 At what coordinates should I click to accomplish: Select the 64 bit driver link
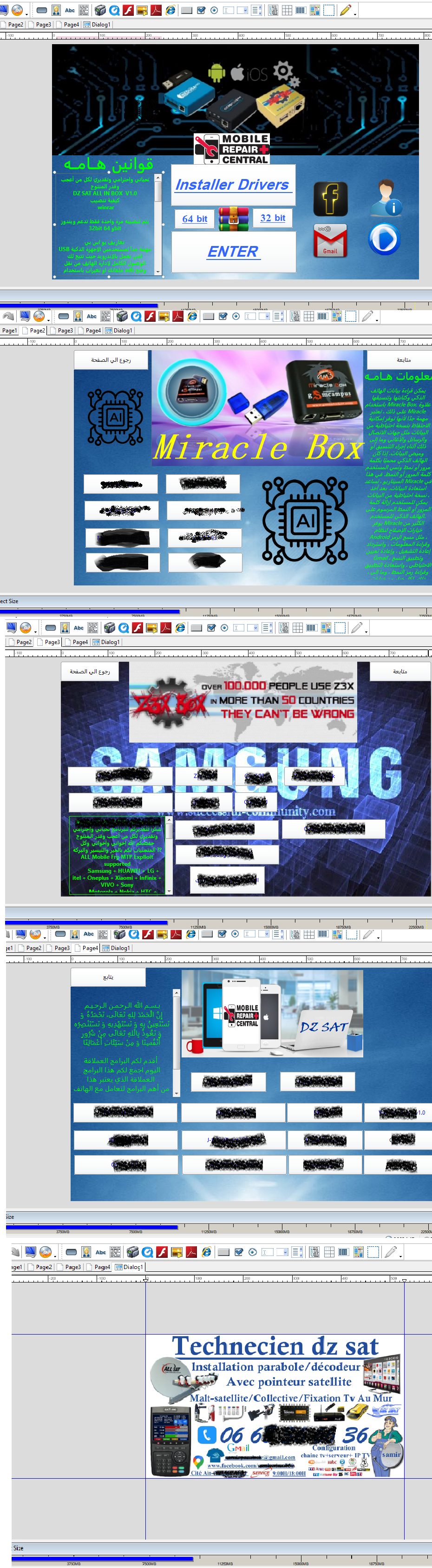pos(195,219)
